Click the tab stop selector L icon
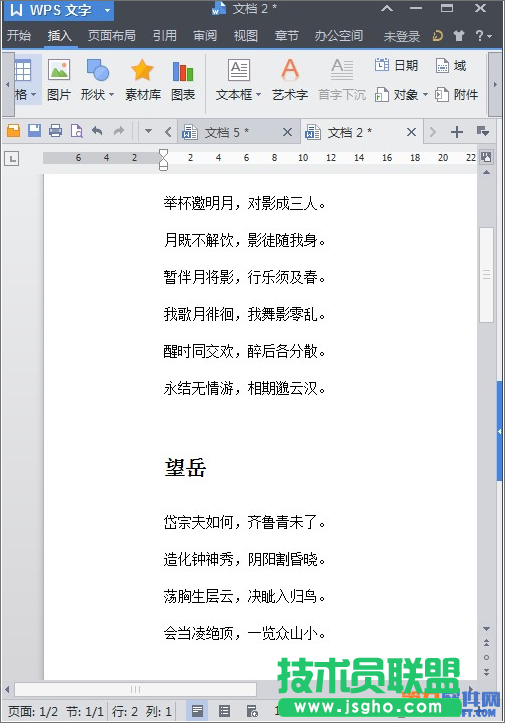This screenshot has height=723, width=505. click(x=12, y=159)
